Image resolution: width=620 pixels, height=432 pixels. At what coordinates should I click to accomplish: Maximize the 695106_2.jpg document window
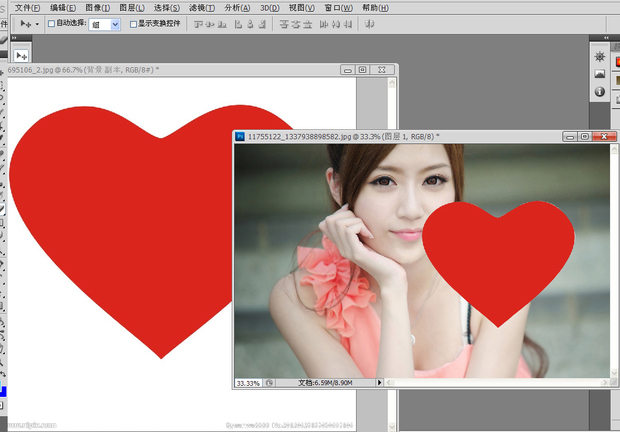click(363, 70)
